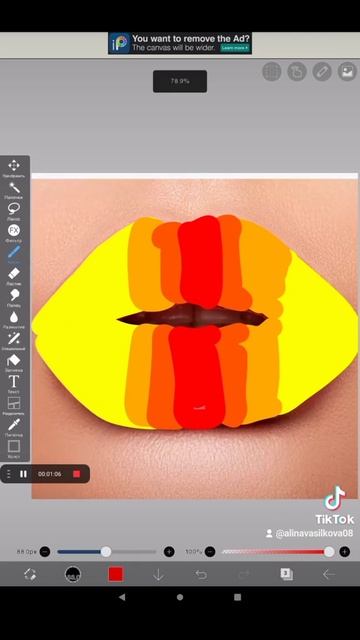The width and height of the screenshot is (360, 640).
Task: Increase opacity with plus button
Action: [344, 552]
